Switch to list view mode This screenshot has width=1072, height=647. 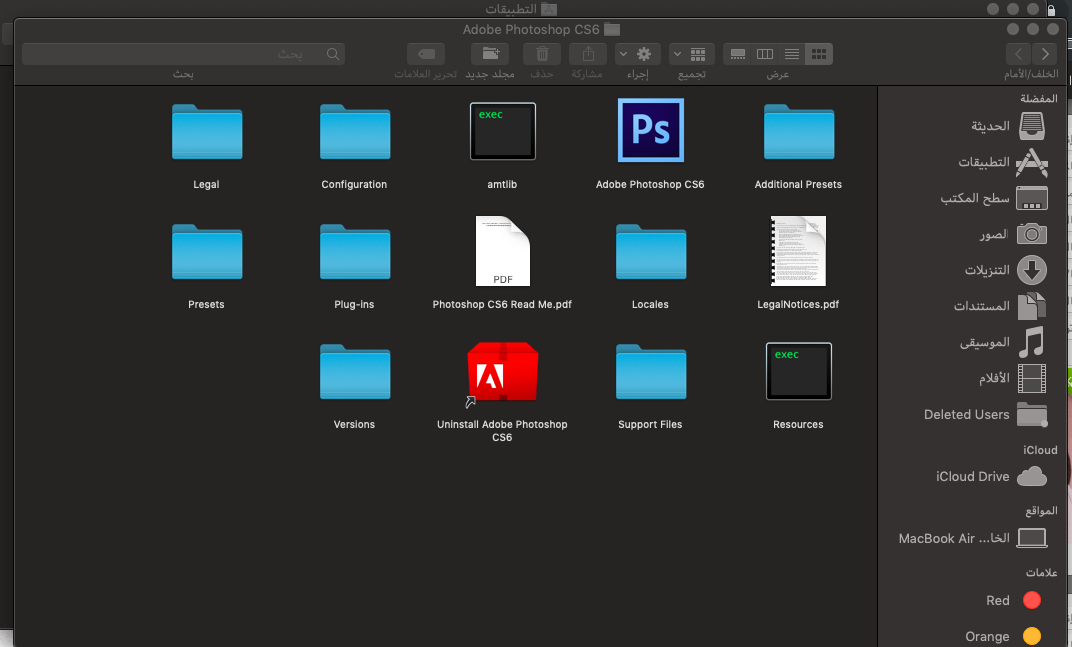point(792,54)
